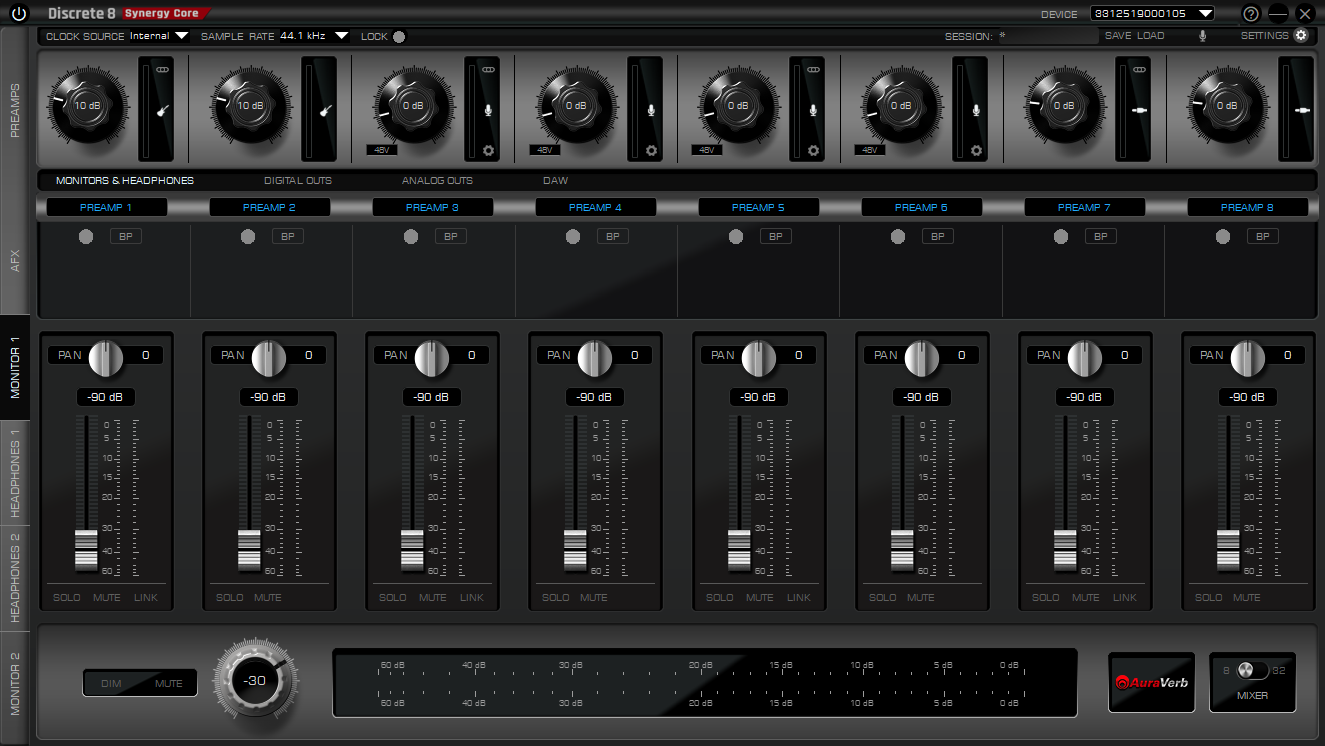Click the master volume knob showing -30

point(254,681)
